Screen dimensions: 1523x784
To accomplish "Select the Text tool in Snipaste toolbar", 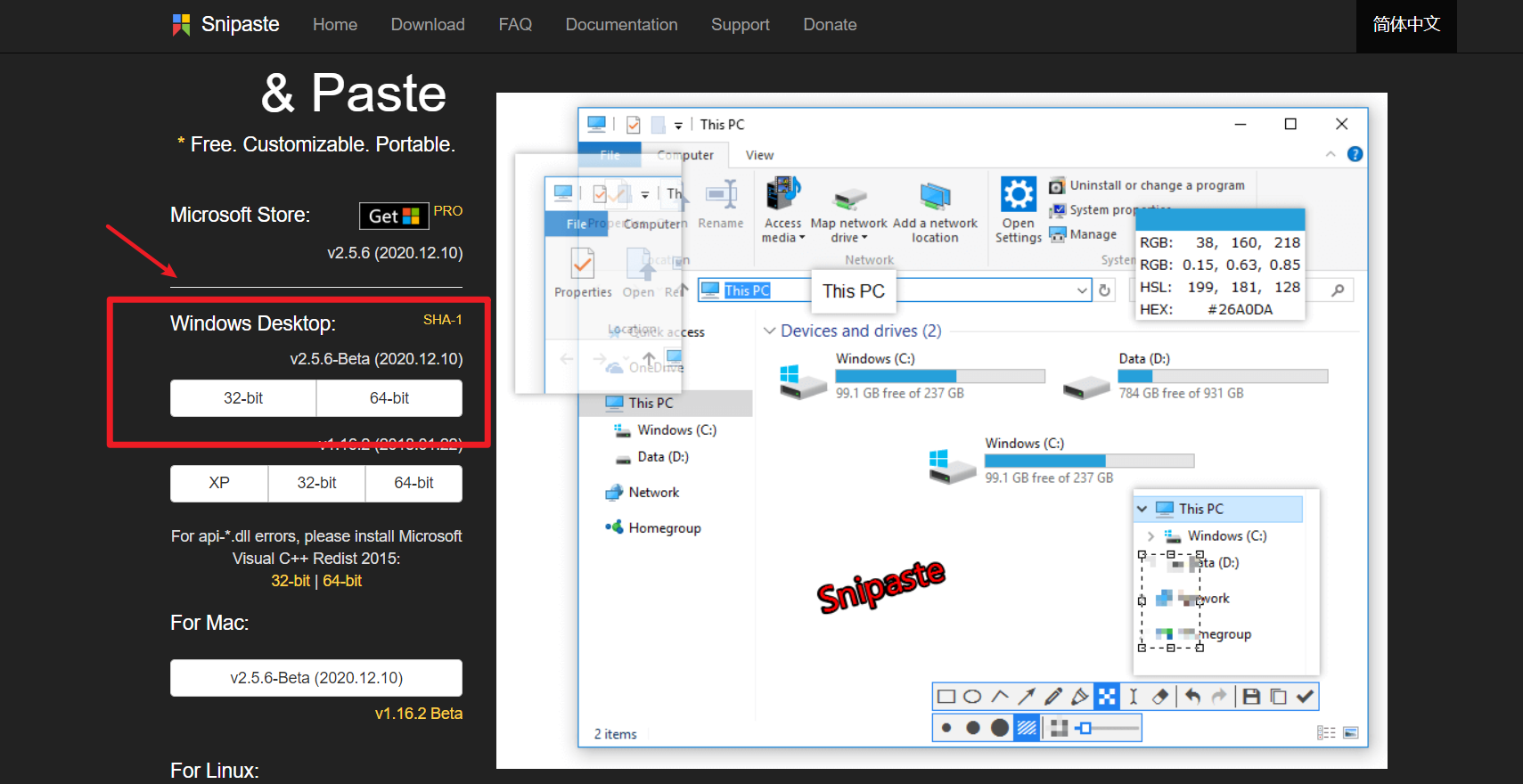I will pos(1134,697).
